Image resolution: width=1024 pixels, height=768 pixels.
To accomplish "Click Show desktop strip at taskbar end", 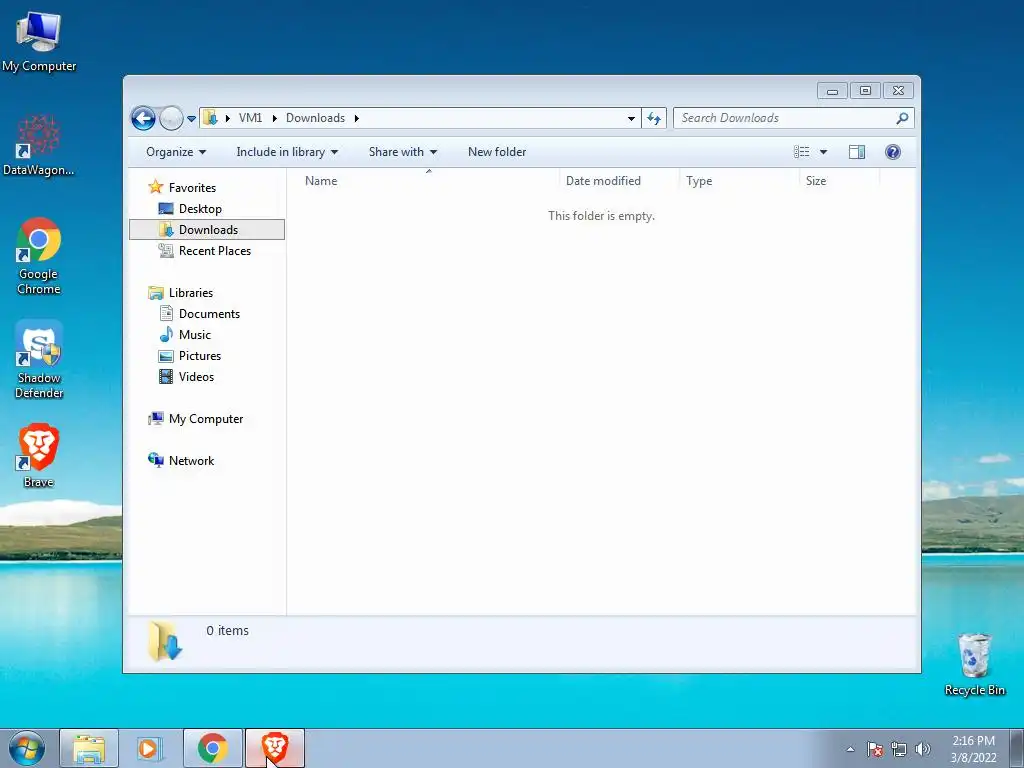I will pyautogui.click(x=1017, y=749).
